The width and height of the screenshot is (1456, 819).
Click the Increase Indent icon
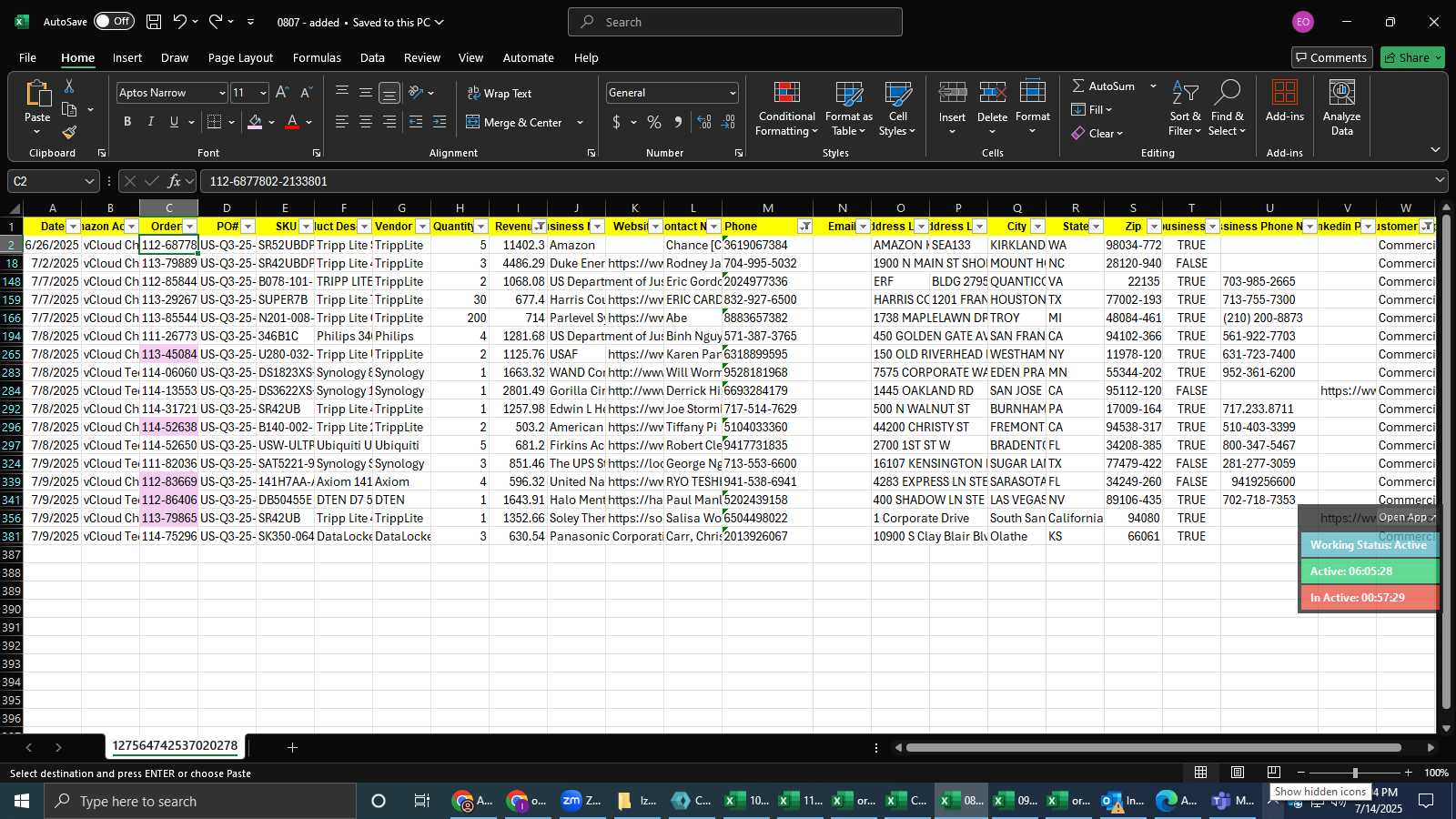point(440,122)
